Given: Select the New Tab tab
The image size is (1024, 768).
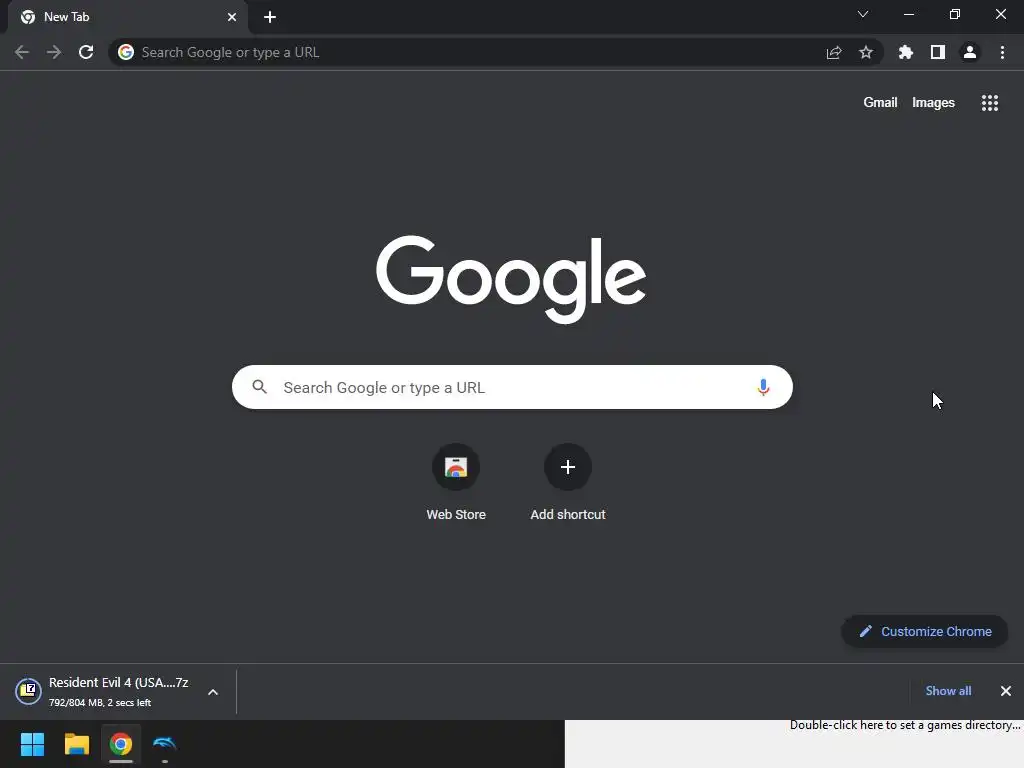Looking at the screenshot, I should pyautogui.click(x=128, y=17).
